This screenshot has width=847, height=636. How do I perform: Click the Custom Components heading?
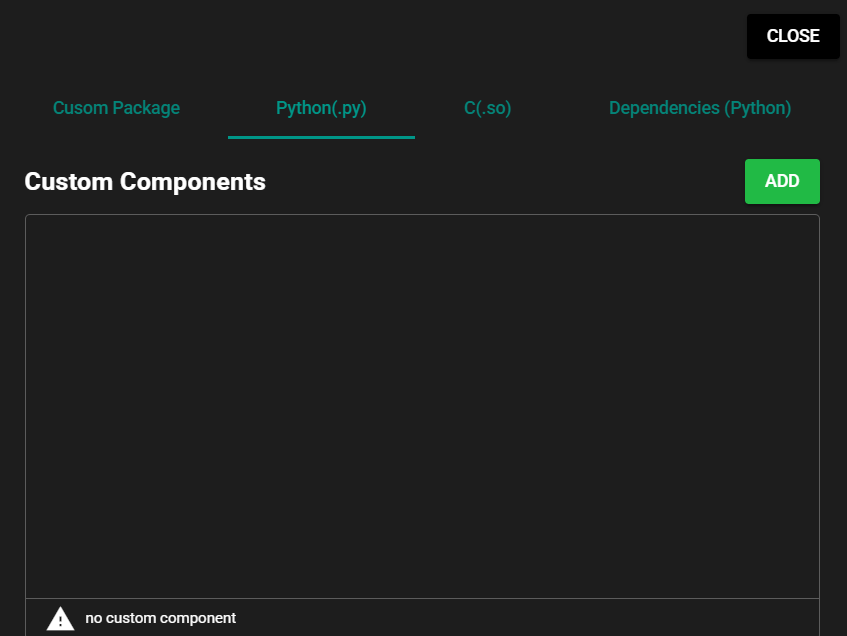pos(145,181)
